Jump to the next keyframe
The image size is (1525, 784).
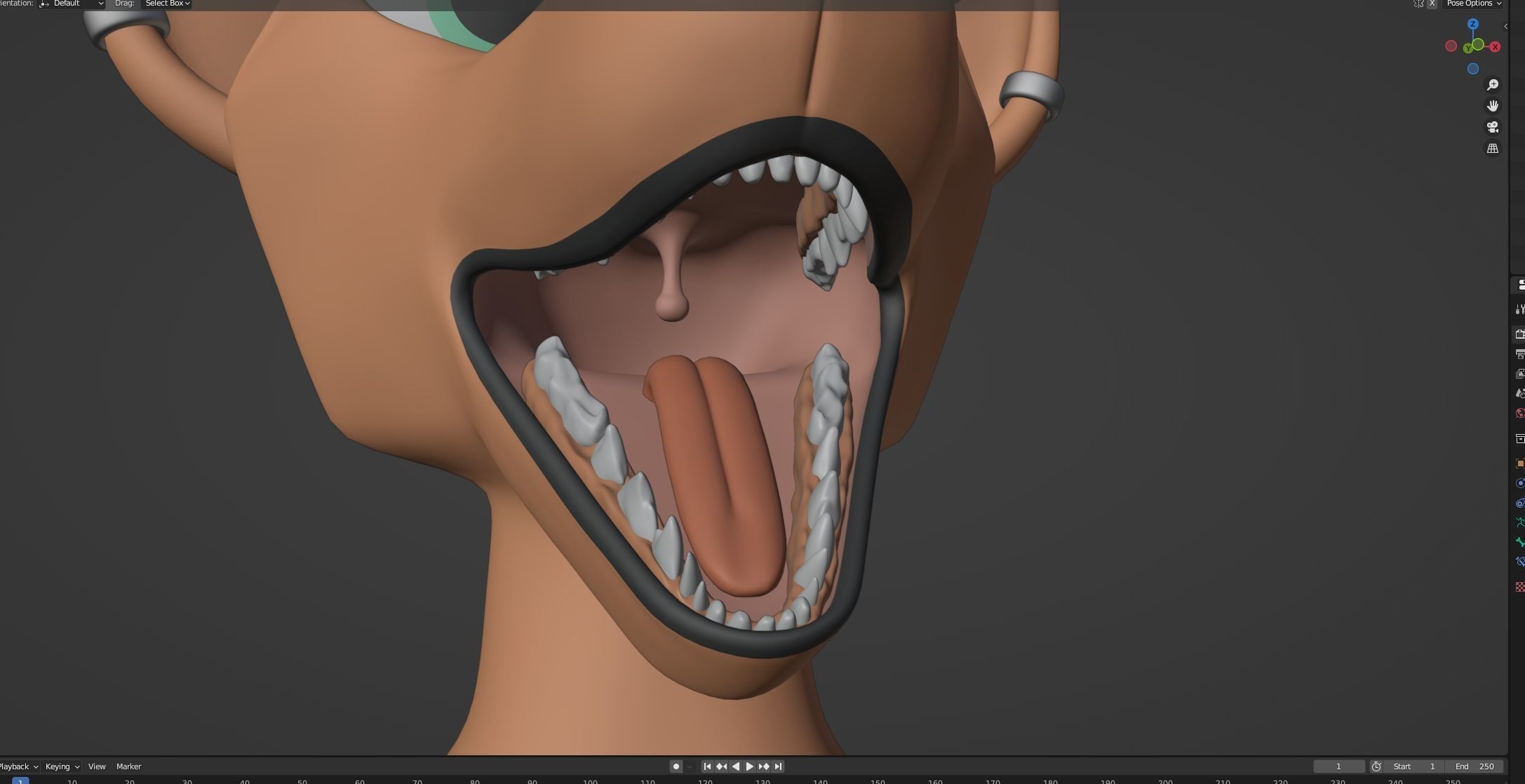click(764, 766)
